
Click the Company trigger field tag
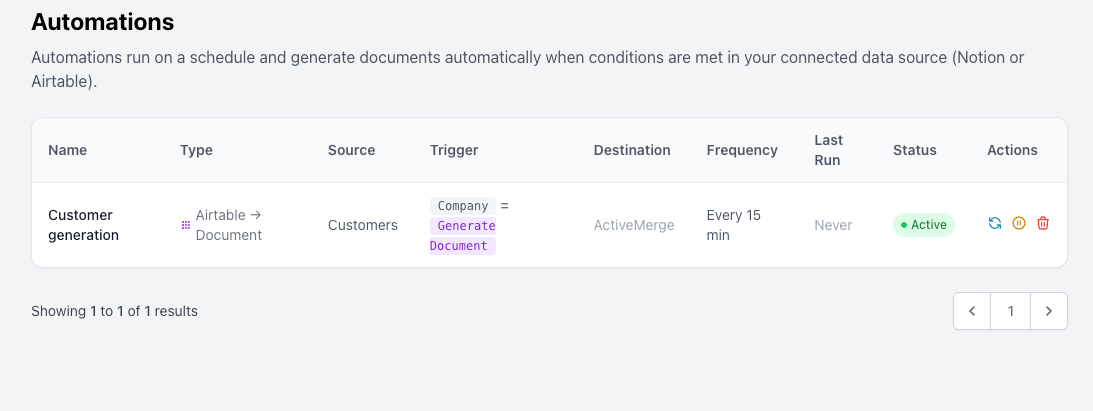463,206
